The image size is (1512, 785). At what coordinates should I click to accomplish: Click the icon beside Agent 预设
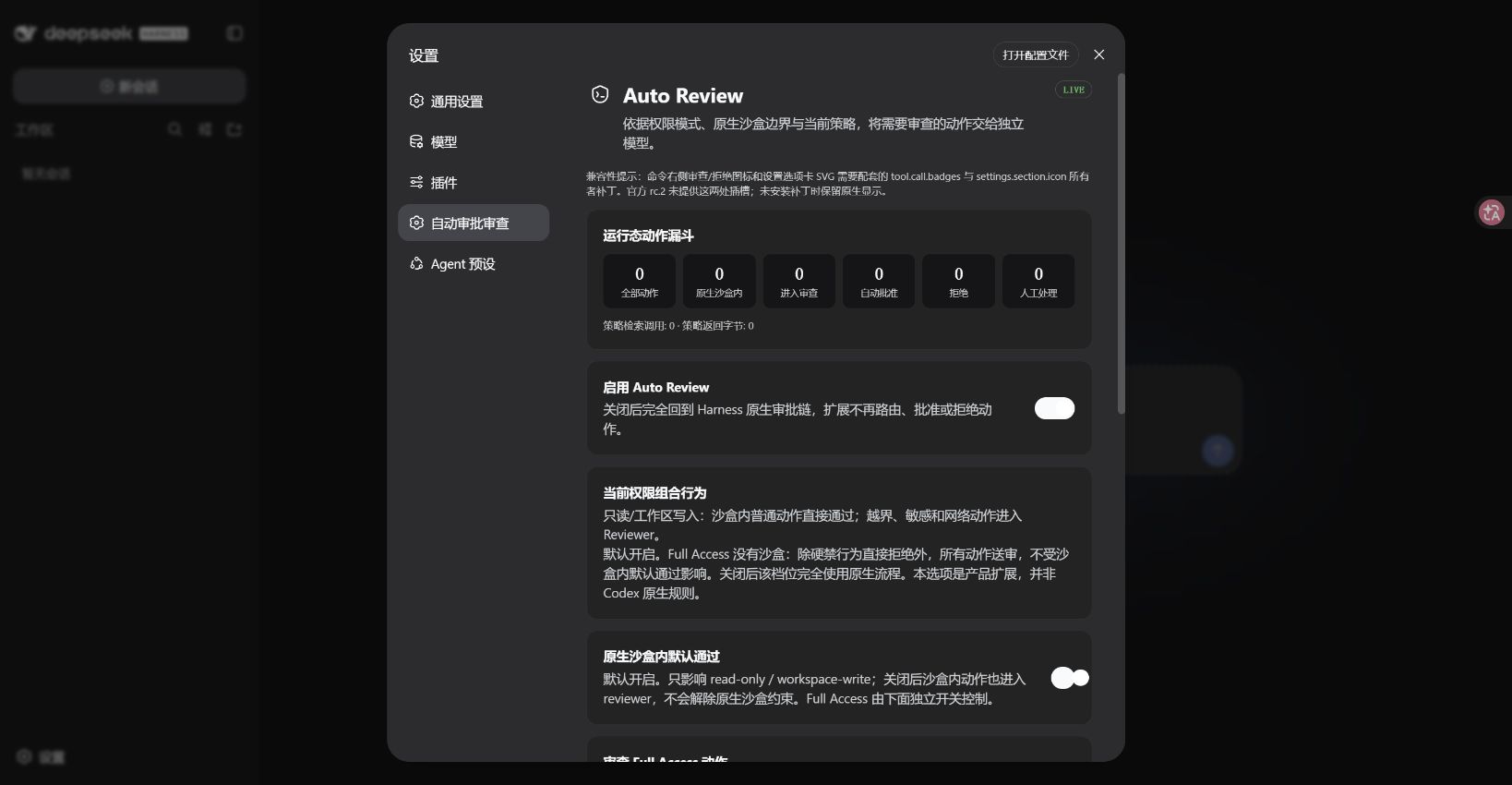[x=416, y=263]
